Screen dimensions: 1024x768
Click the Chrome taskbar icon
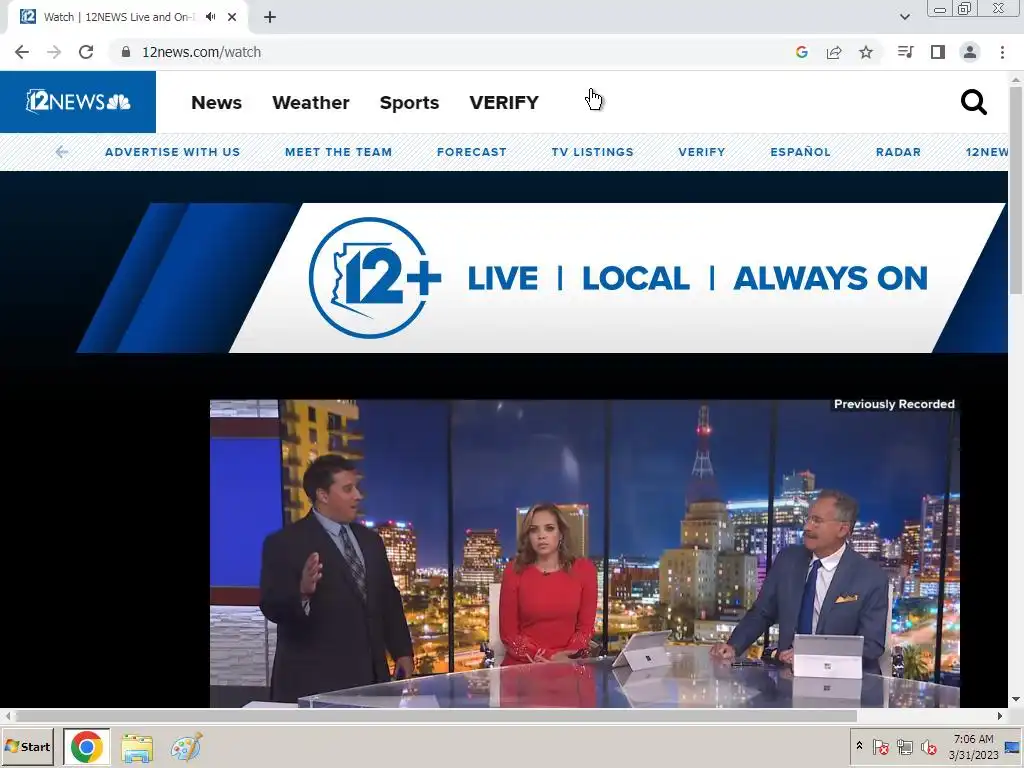pos(86,746)
